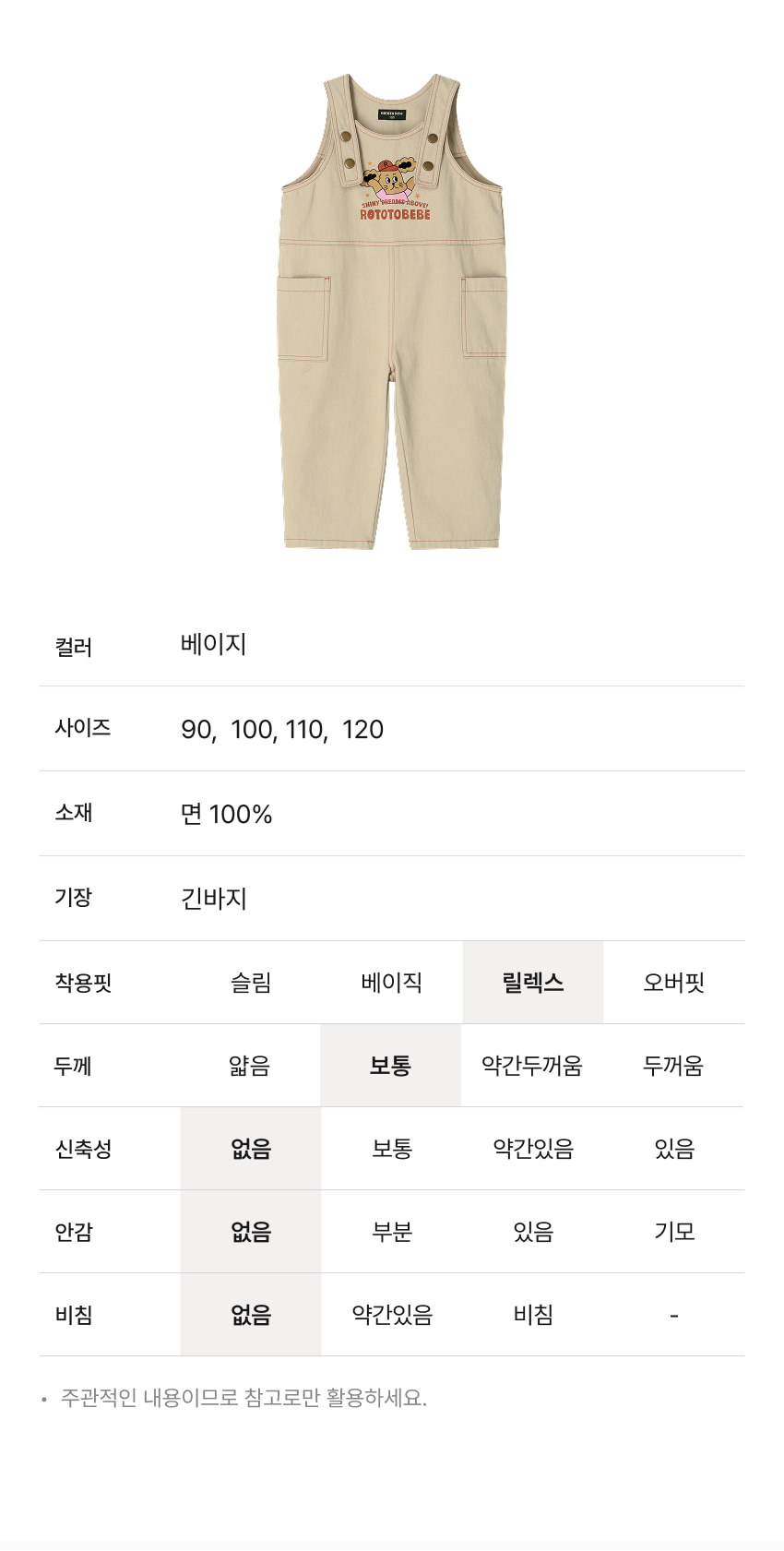The width and height of the screenshot is (784, 1551).
Task: Select 약간두꺼움 thickness option
Action: pyautogui.click(x=532, y=1066)
